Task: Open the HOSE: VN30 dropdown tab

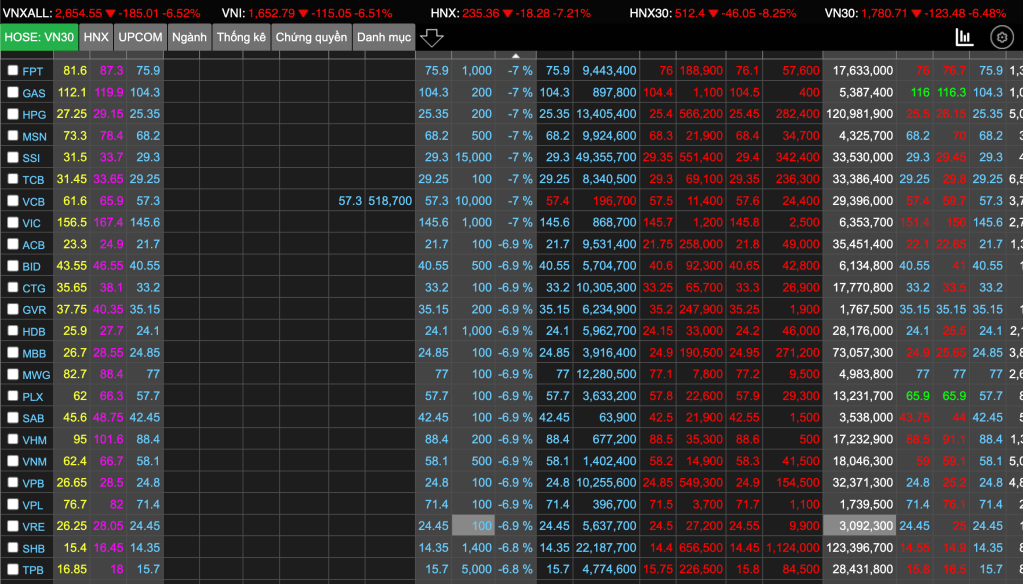Action: pyautogui.click(x=40, y=37)
